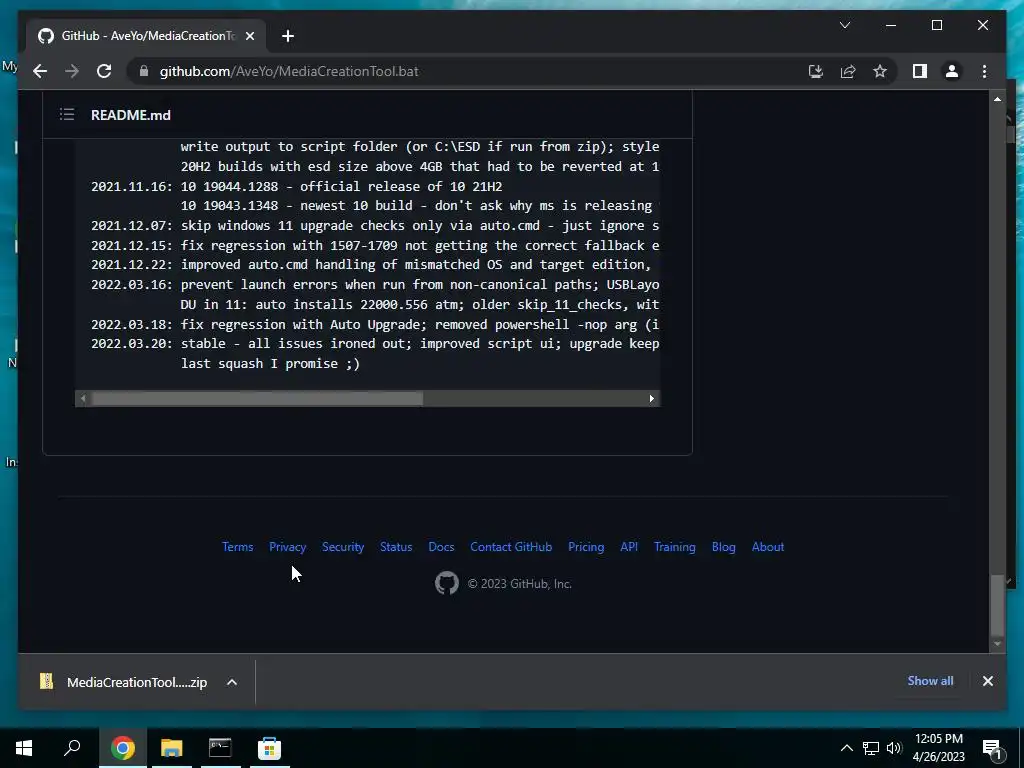
Task: Open the Training footer link
Action: [x=675, y=547]
